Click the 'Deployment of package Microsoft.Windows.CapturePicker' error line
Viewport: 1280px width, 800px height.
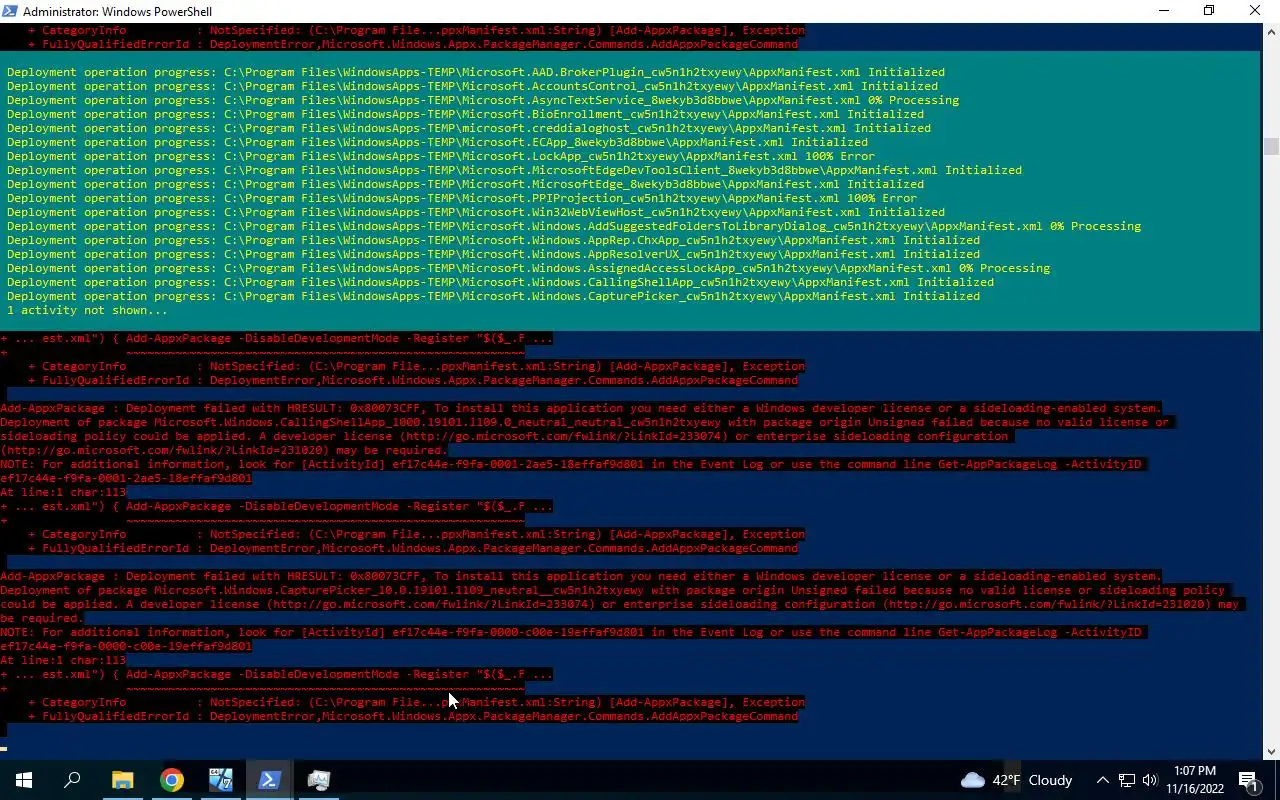(612, 590)
